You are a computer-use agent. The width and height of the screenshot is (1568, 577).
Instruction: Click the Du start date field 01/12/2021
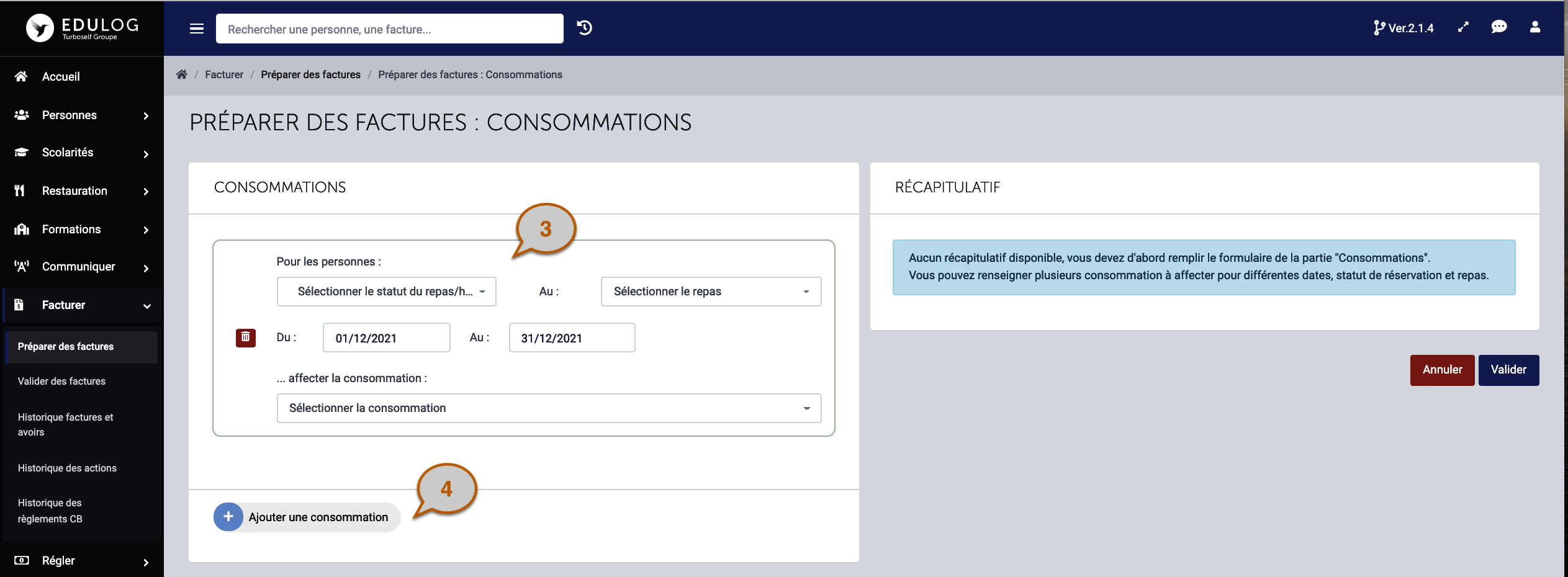point(386,338)
